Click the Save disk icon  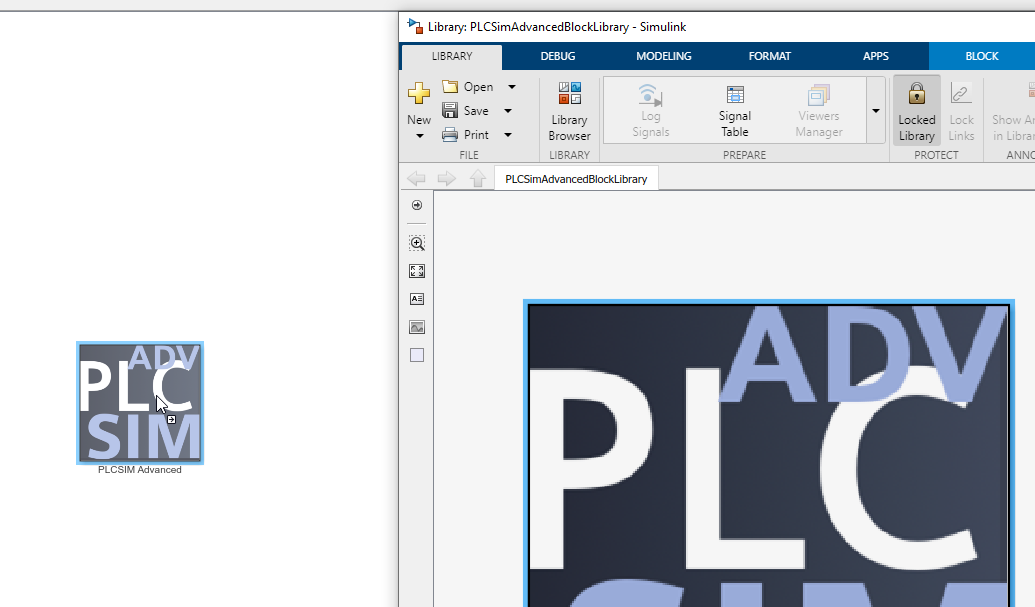tap(450, 110)
